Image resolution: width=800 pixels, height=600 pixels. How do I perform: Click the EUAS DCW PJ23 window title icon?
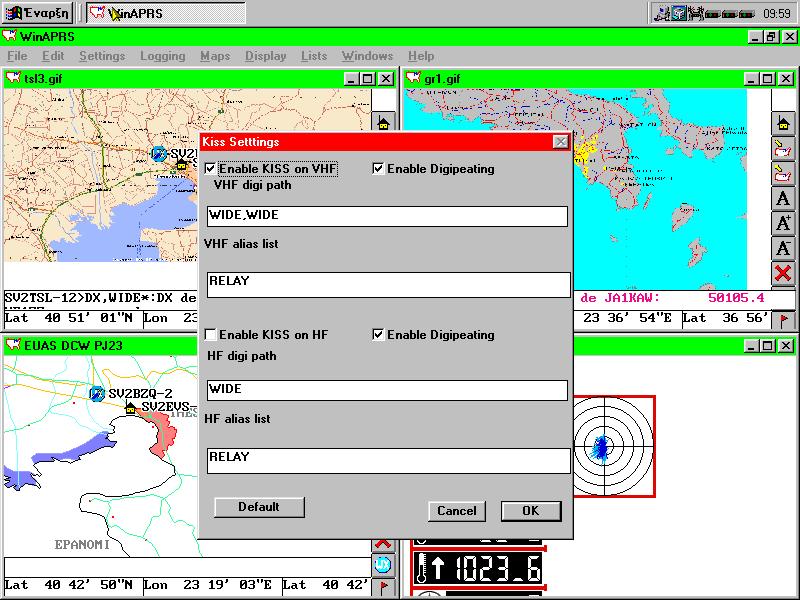13,345
